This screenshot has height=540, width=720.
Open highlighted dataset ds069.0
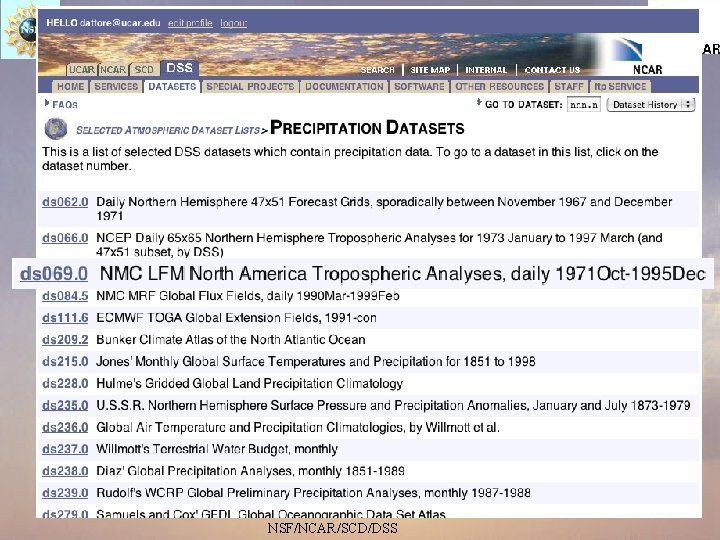(54, 274)
